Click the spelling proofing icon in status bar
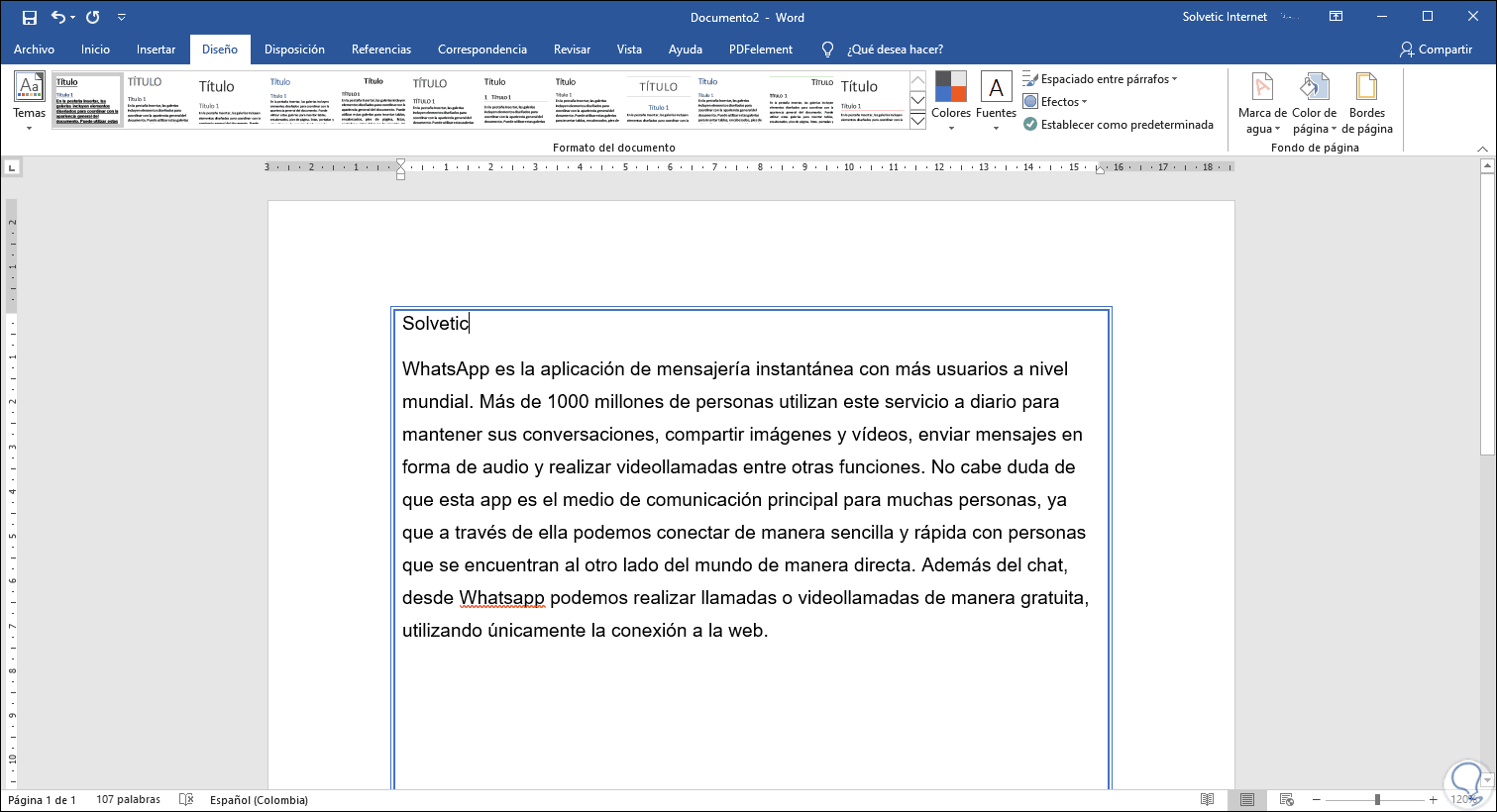This screenshot has width=1497, height=812. (x=185, y=799)
